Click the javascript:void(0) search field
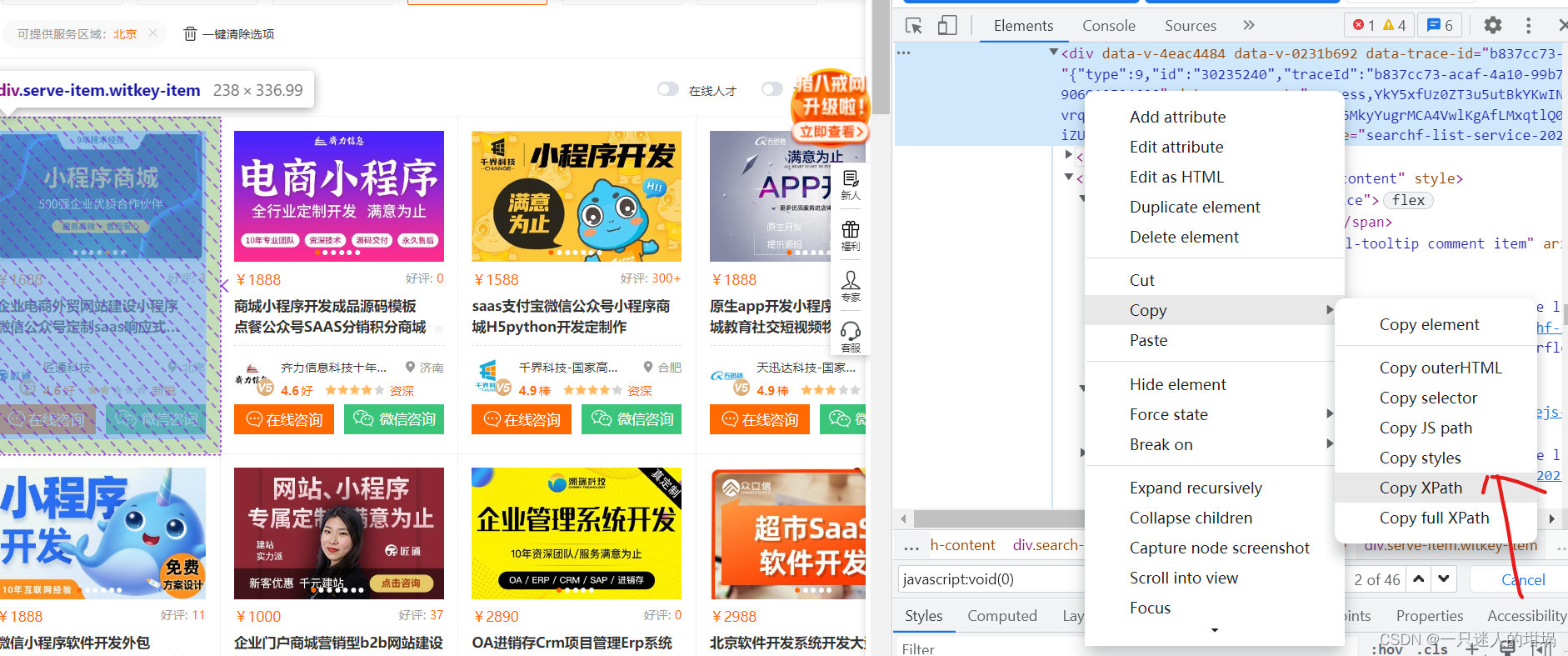 pyautogui.click(x=993, y=579)
